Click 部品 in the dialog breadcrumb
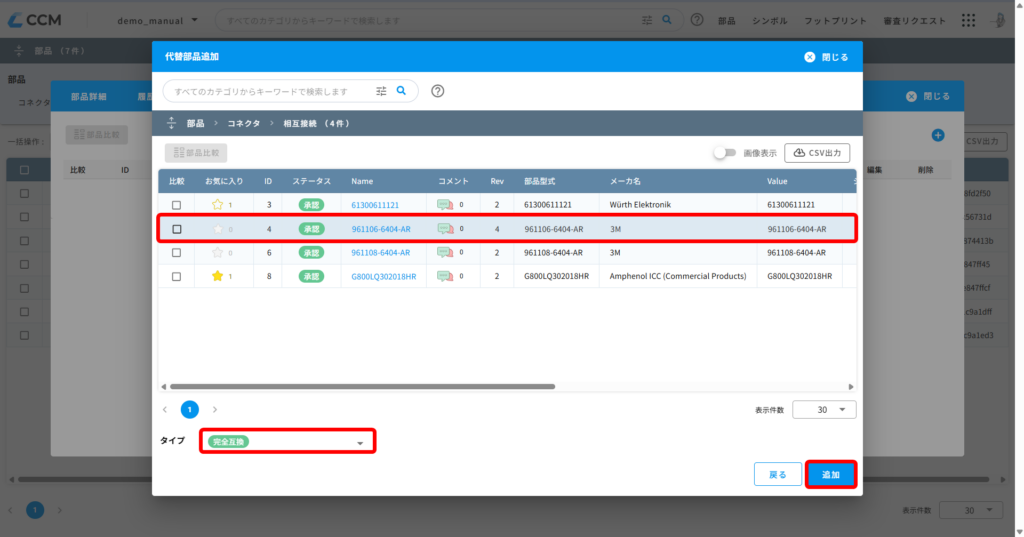 click(195, 123)
